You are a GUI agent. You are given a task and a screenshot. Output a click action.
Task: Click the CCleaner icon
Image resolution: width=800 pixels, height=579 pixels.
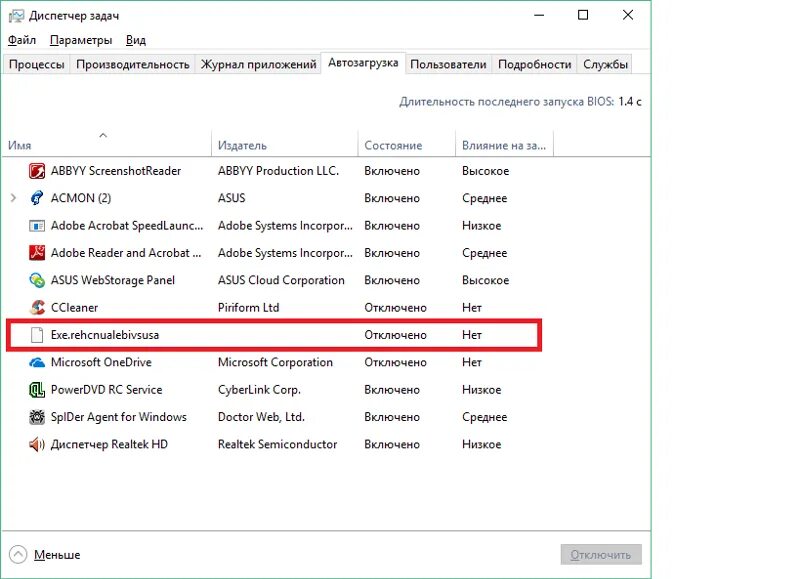pos(37,307)
